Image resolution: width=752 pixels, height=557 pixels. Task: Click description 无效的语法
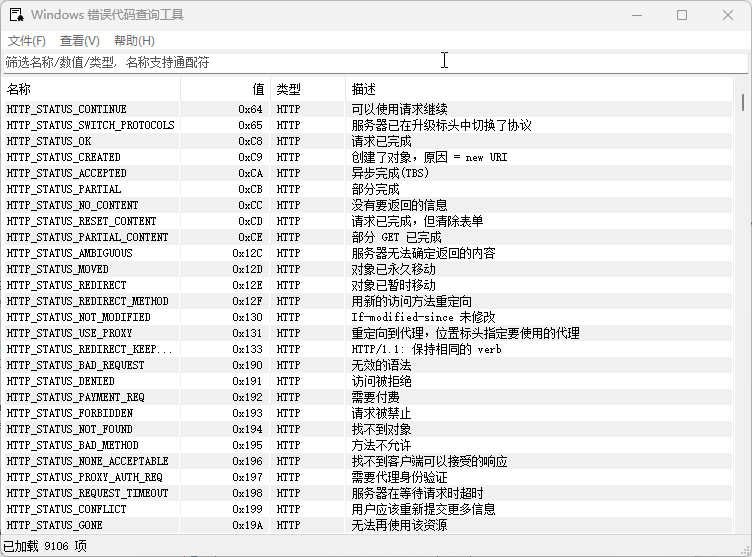click(x=381, y=365)
